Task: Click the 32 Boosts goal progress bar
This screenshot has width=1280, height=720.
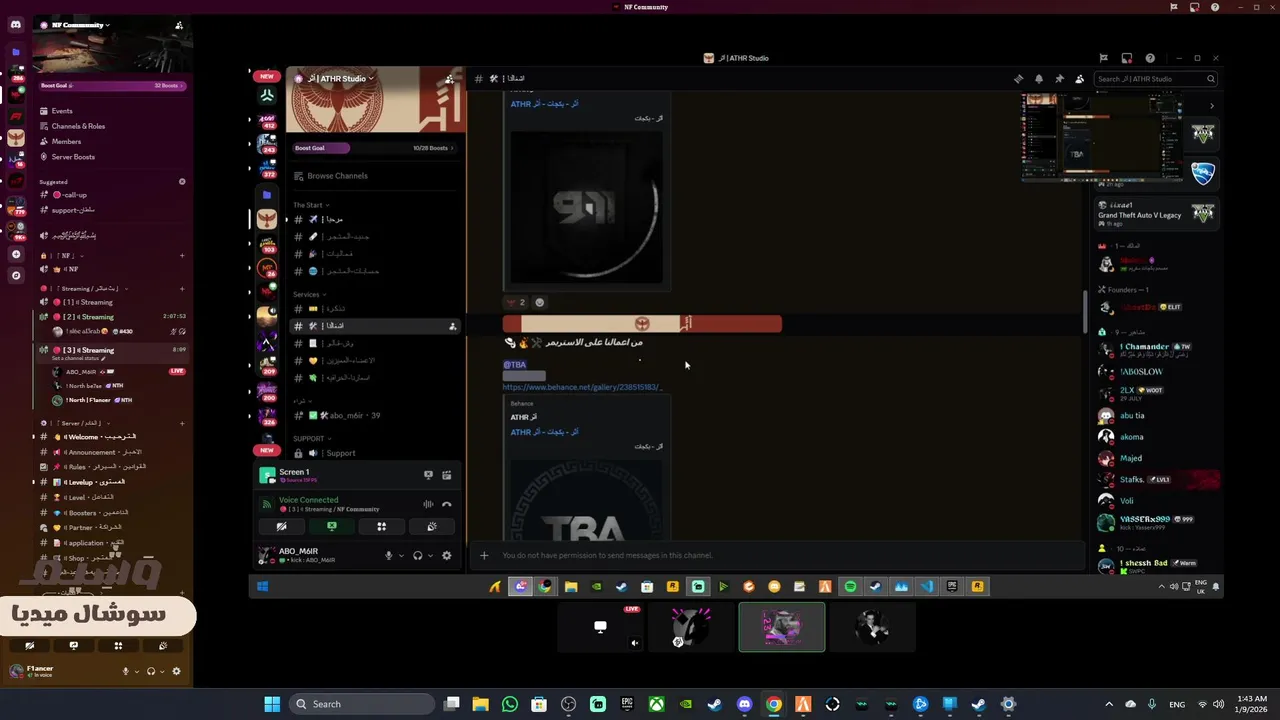Action: (112, 86)
